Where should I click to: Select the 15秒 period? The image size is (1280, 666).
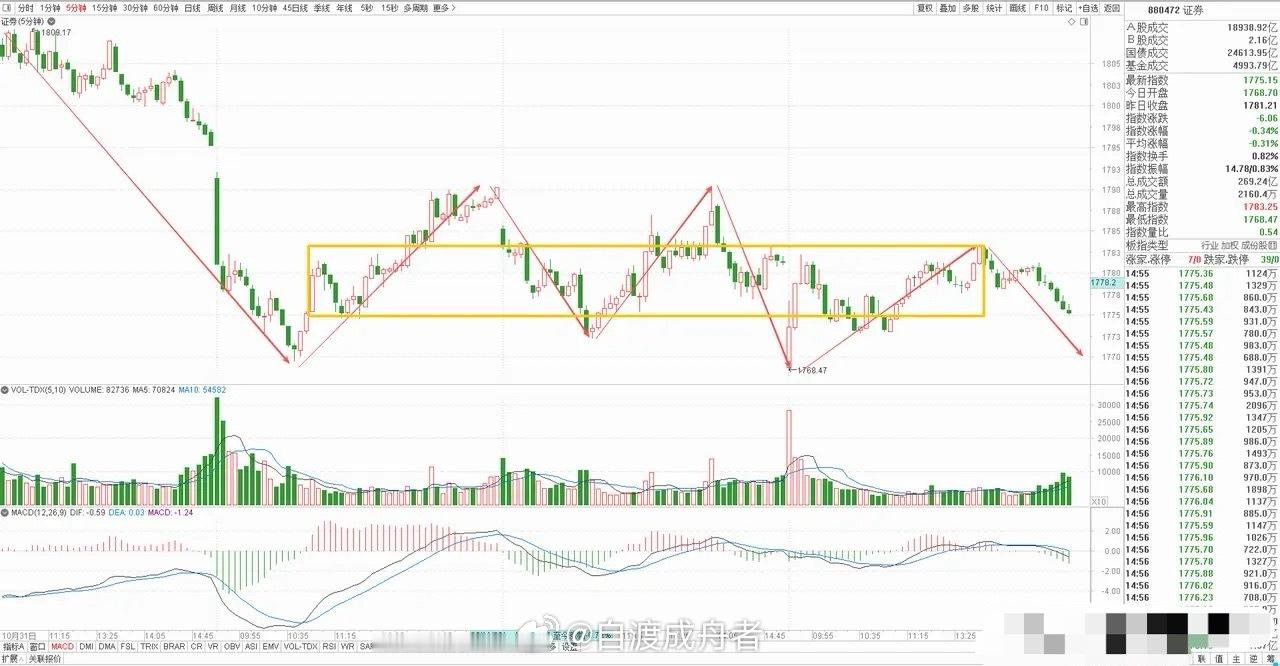coord(390,8)
